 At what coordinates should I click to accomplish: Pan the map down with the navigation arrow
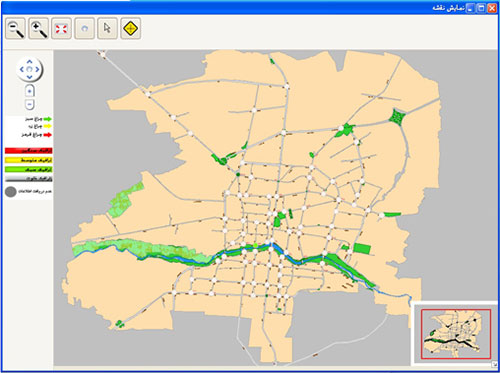[29, 77]
